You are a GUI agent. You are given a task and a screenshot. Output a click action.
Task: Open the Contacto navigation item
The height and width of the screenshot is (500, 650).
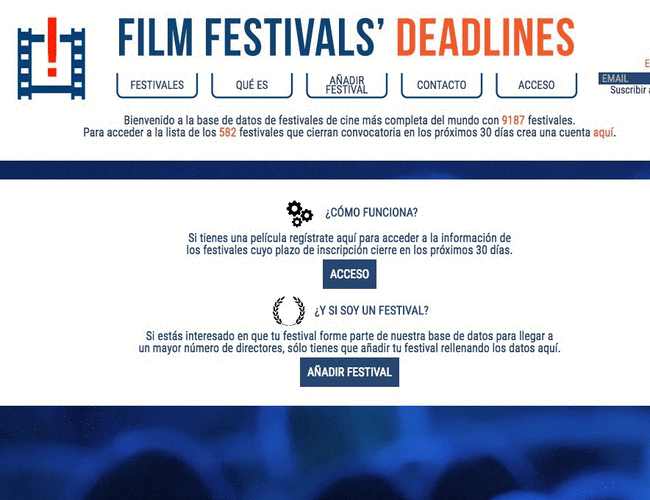click(x=441, y=85)
